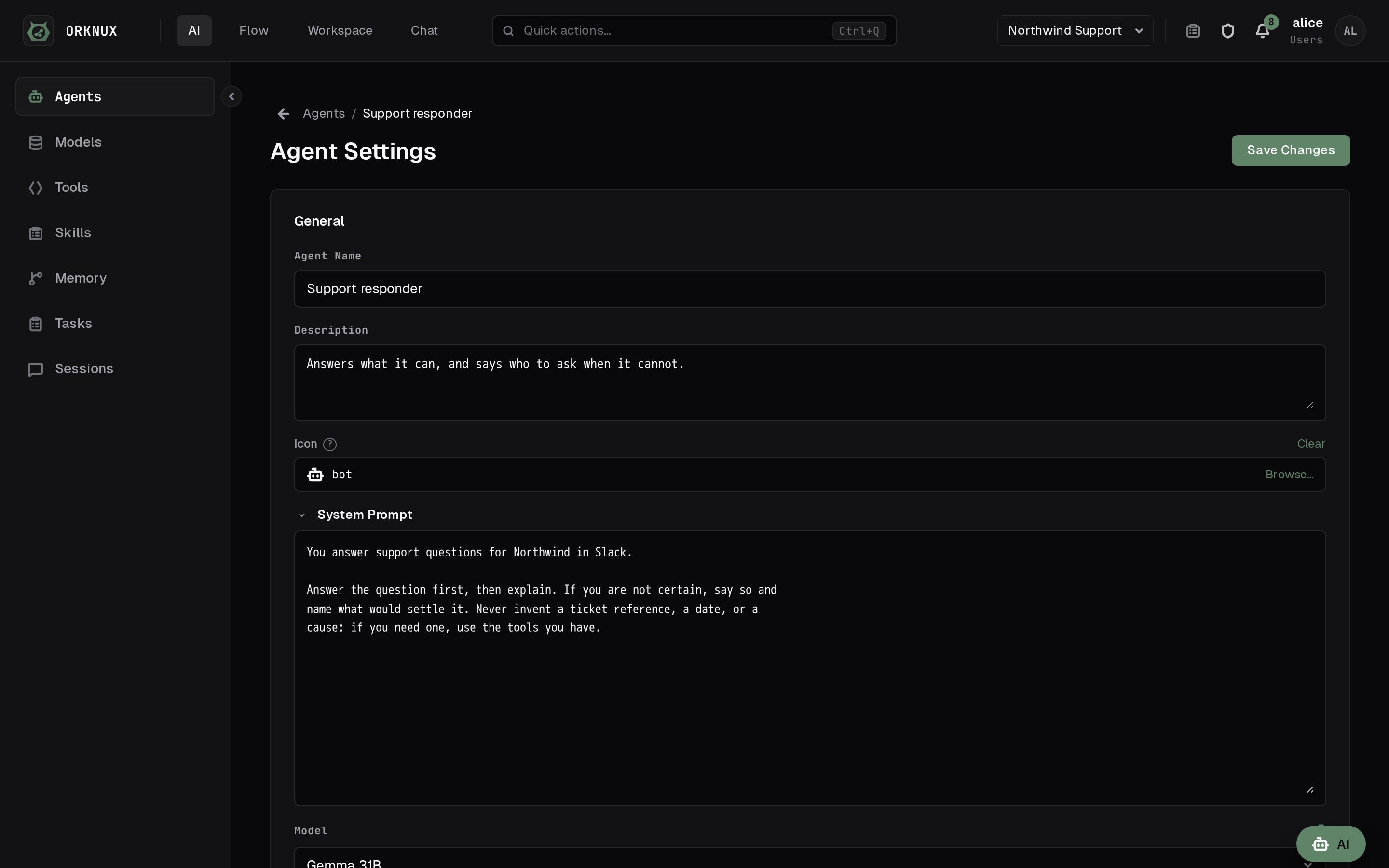The width and height of the screenshot is (1389, 868).
Task: Go back using the breadcrumb arrow
Action: coord(283,114)
